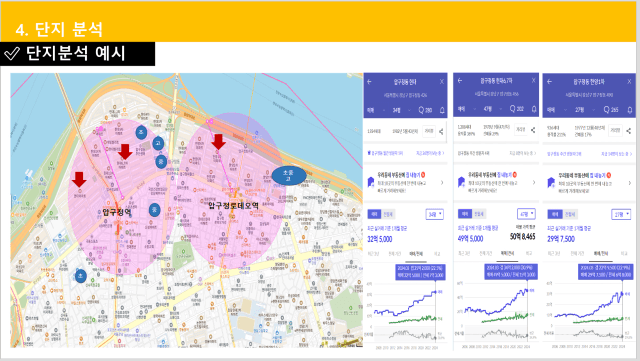Tap the comment bubble icon showing 280
640x361 pixels.
tap(425, 110)
